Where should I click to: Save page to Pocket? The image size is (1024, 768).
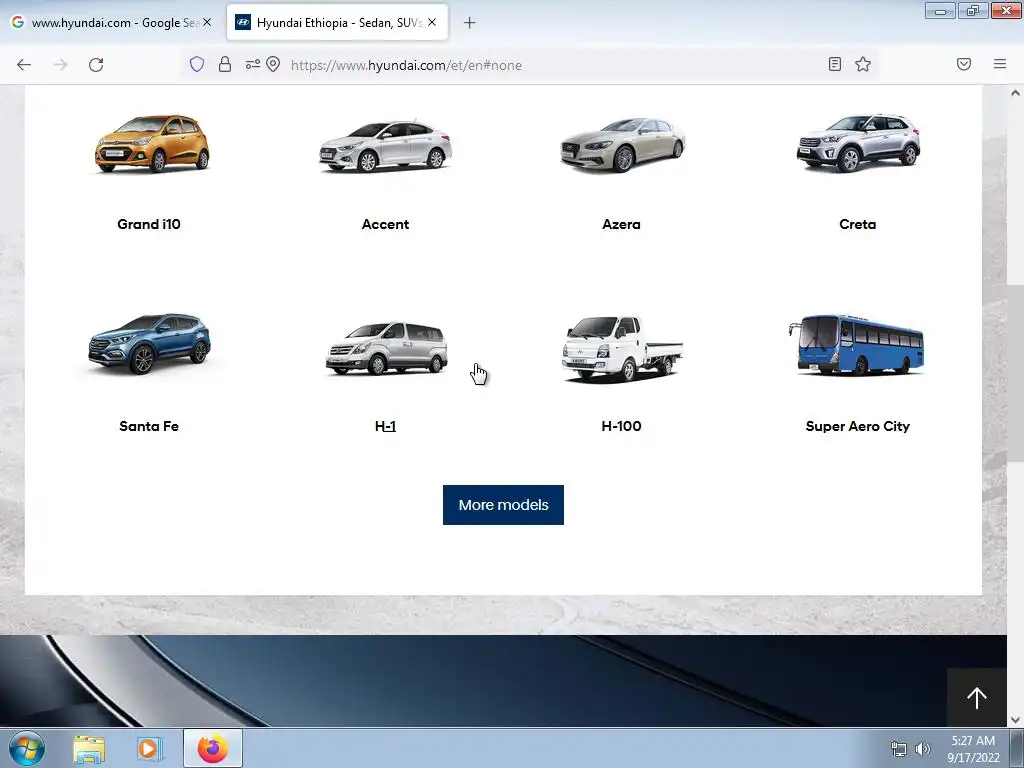(964, 64)
